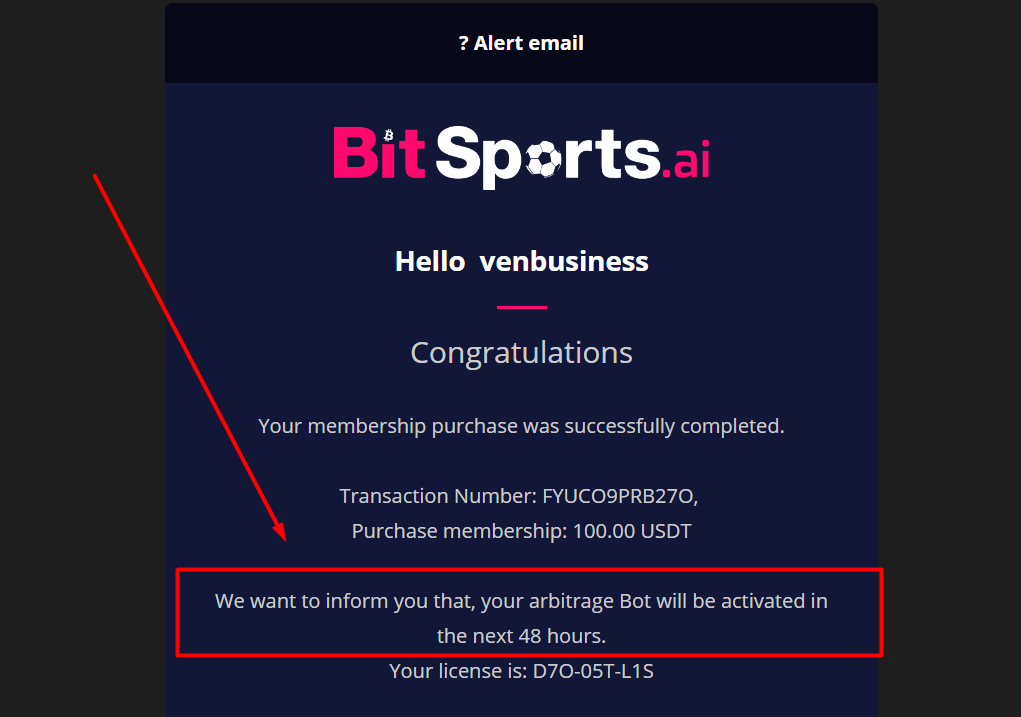Click the red arrow's pointed head
This screenshot has width=1021, height=717.
[279, 532]
